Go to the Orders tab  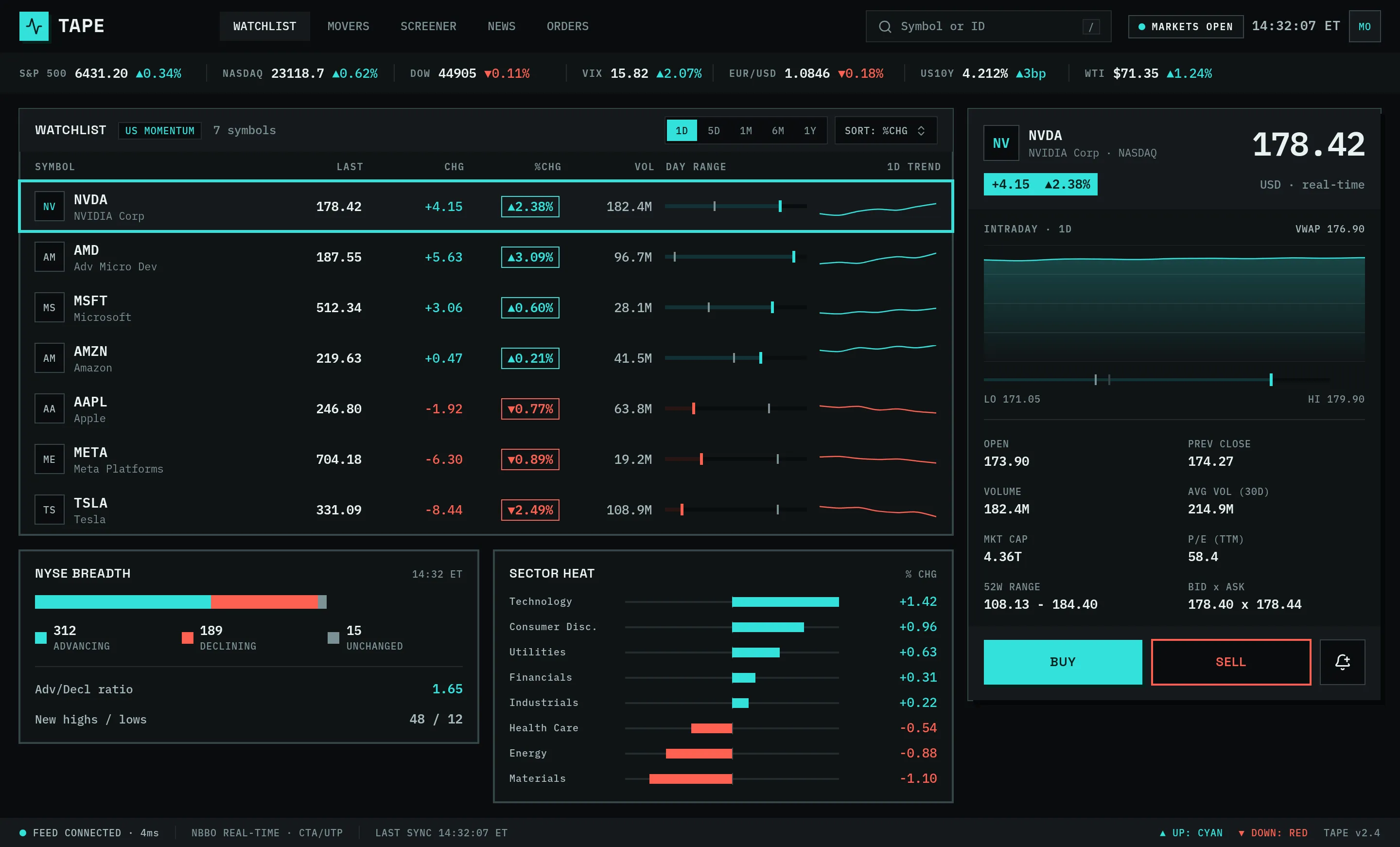[x=568, y=26]
